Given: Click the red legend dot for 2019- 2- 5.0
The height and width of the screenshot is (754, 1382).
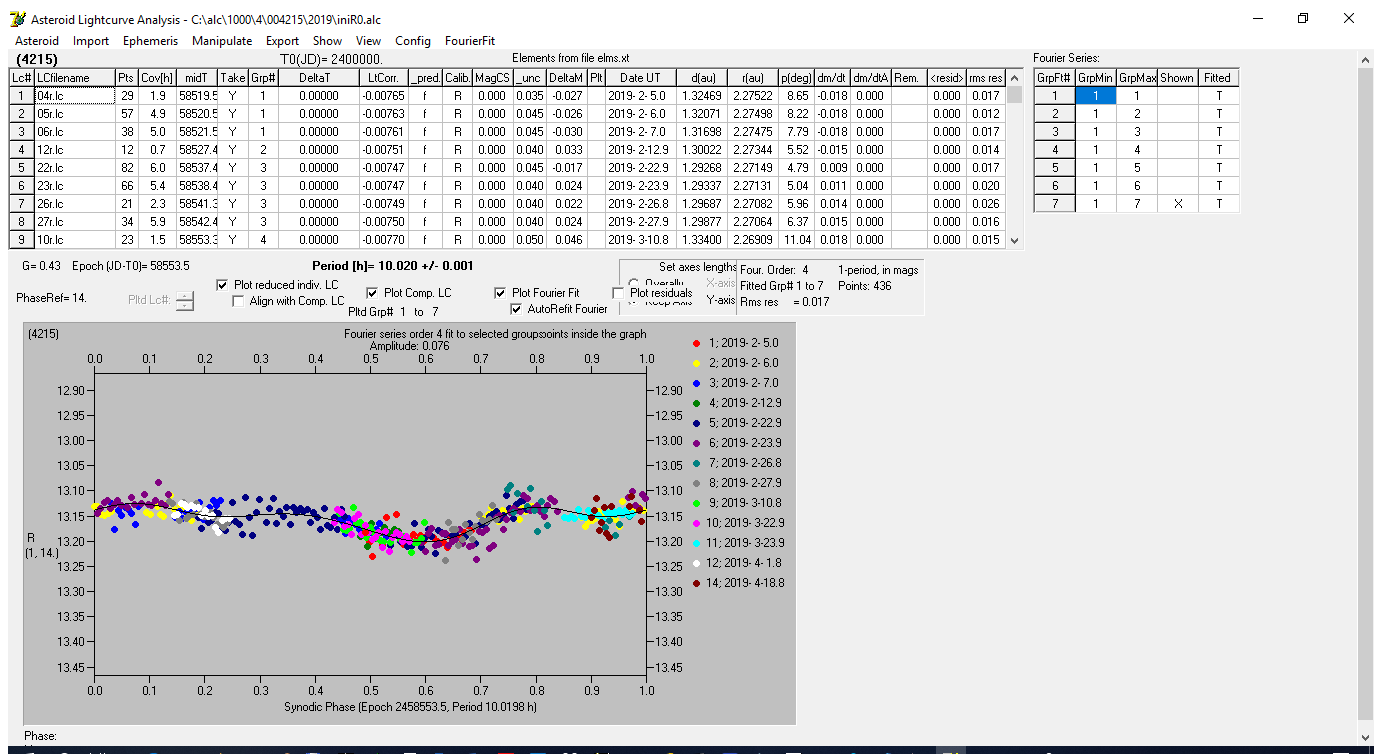Looking at the screenshot, I should coord(697,343).
